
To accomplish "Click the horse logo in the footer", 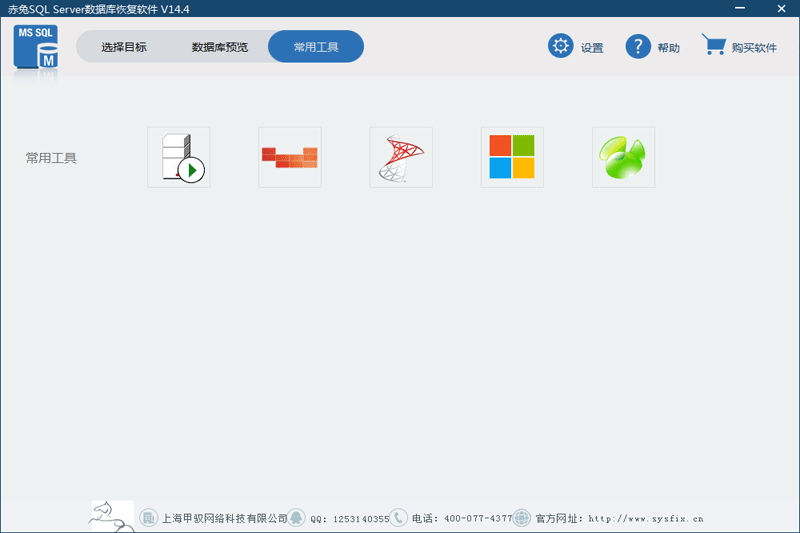I will coord(112,516).
